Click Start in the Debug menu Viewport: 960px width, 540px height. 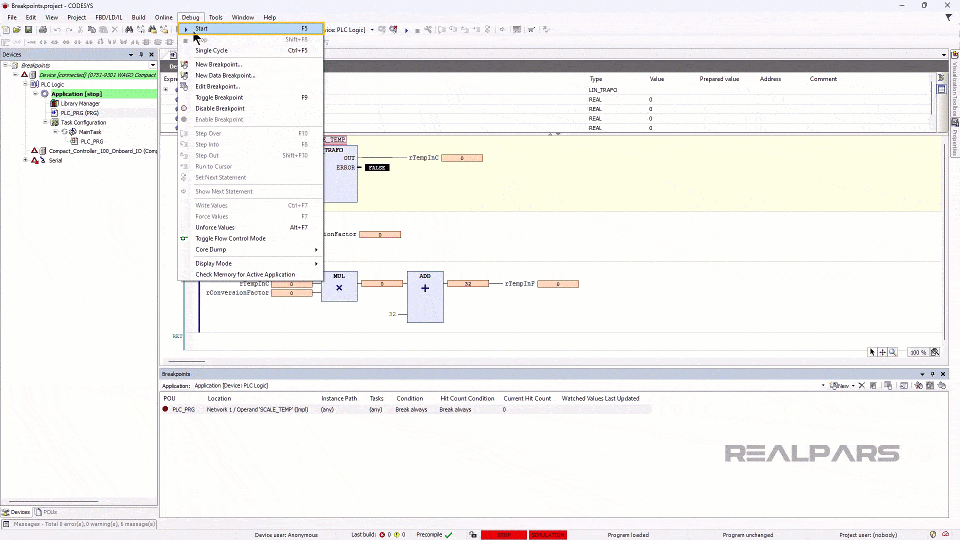coord(250,29)
